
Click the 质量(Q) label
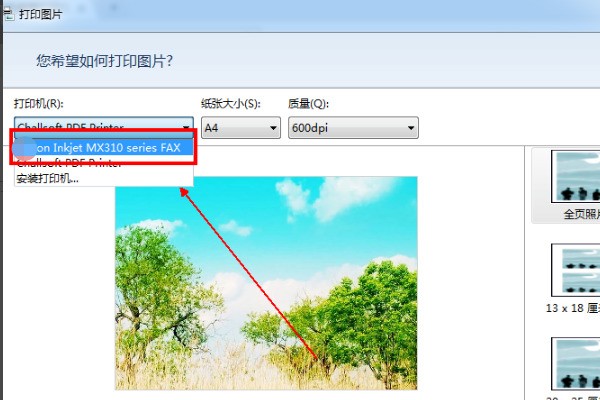click(308, 103)
